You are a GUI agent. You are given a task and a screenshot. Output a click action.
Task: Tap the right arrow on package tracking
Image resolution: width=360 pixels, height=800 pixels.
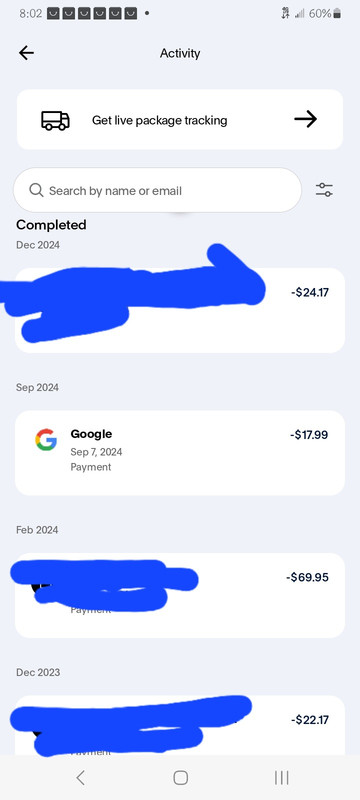tap(305, 120)
